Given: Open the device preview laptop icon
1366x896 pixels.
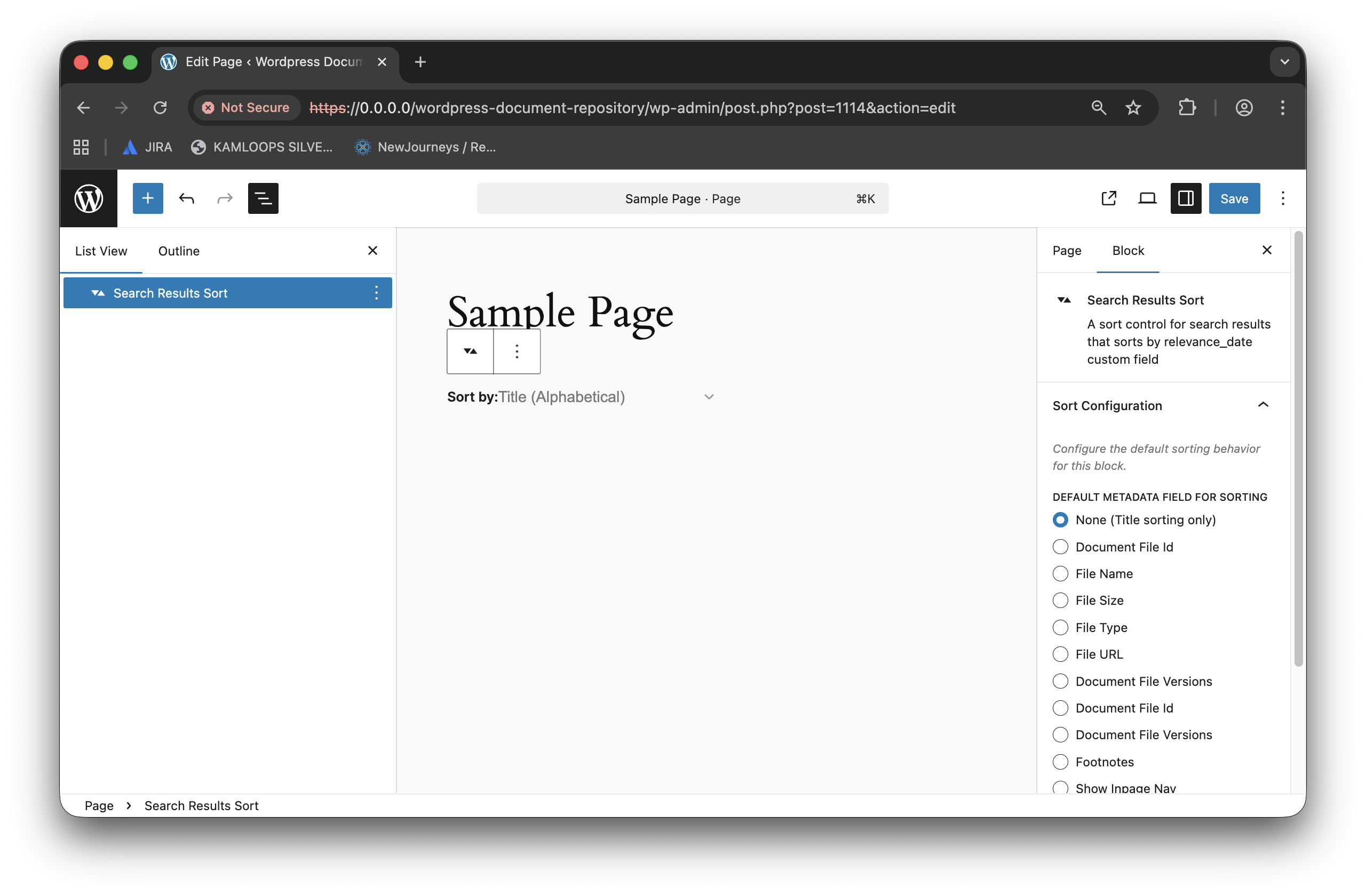Looking at the screenshot, I should tap(1147, 198).
